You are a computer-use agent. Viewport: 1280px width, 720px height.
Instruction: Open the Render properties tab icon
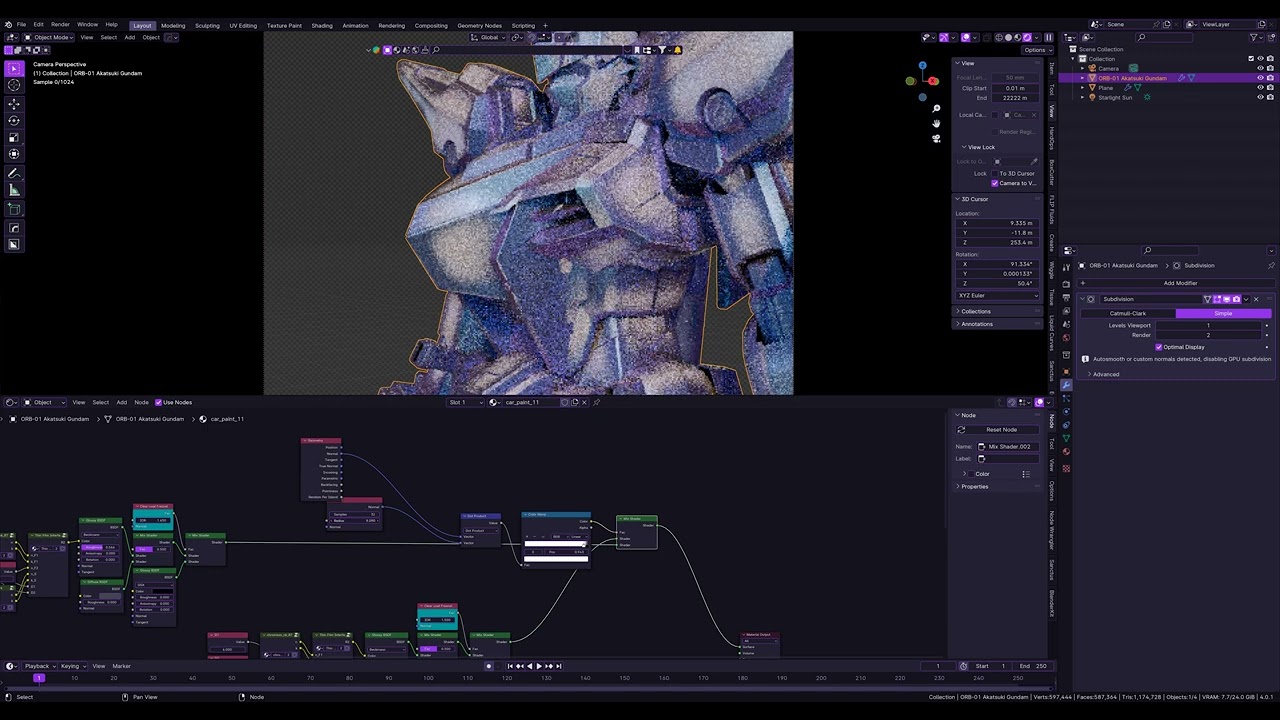[1066, 283]
